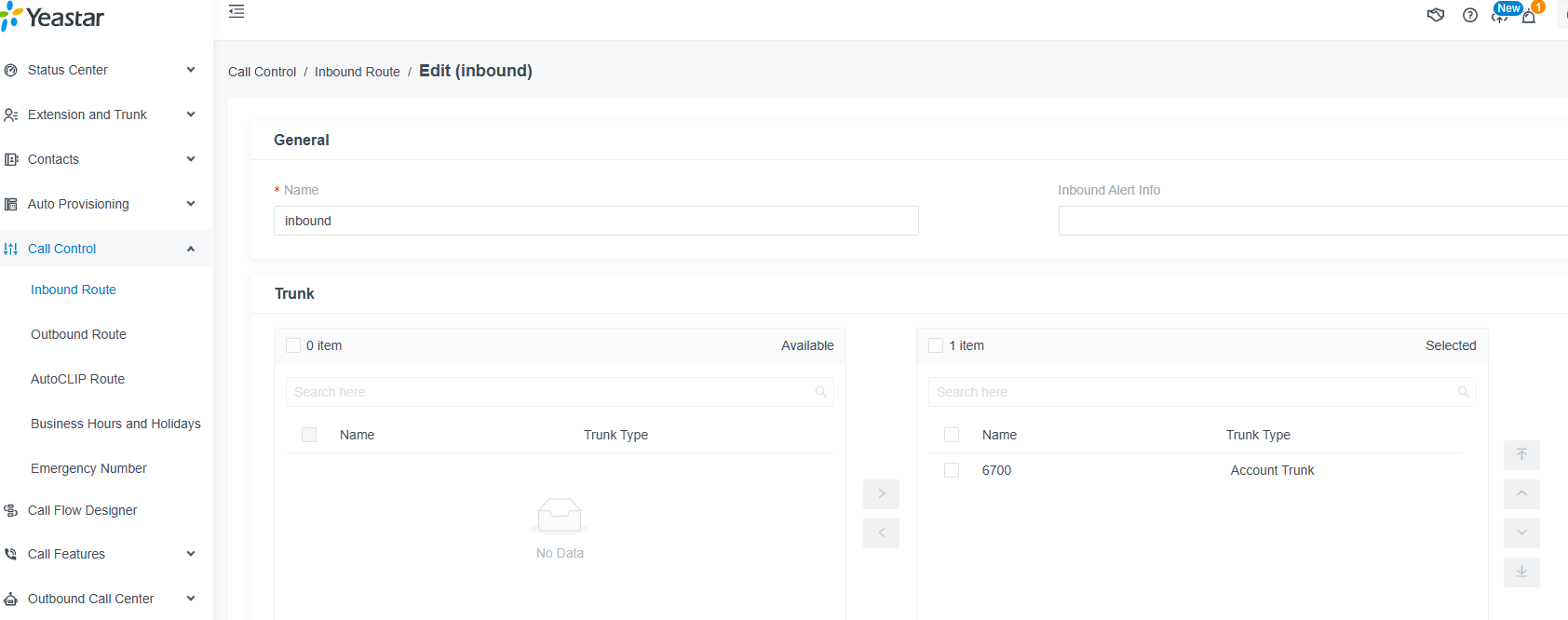Open Call Flow Designer in the sidebar
This screenshot has height=620, width=1568.
[82, 510]
